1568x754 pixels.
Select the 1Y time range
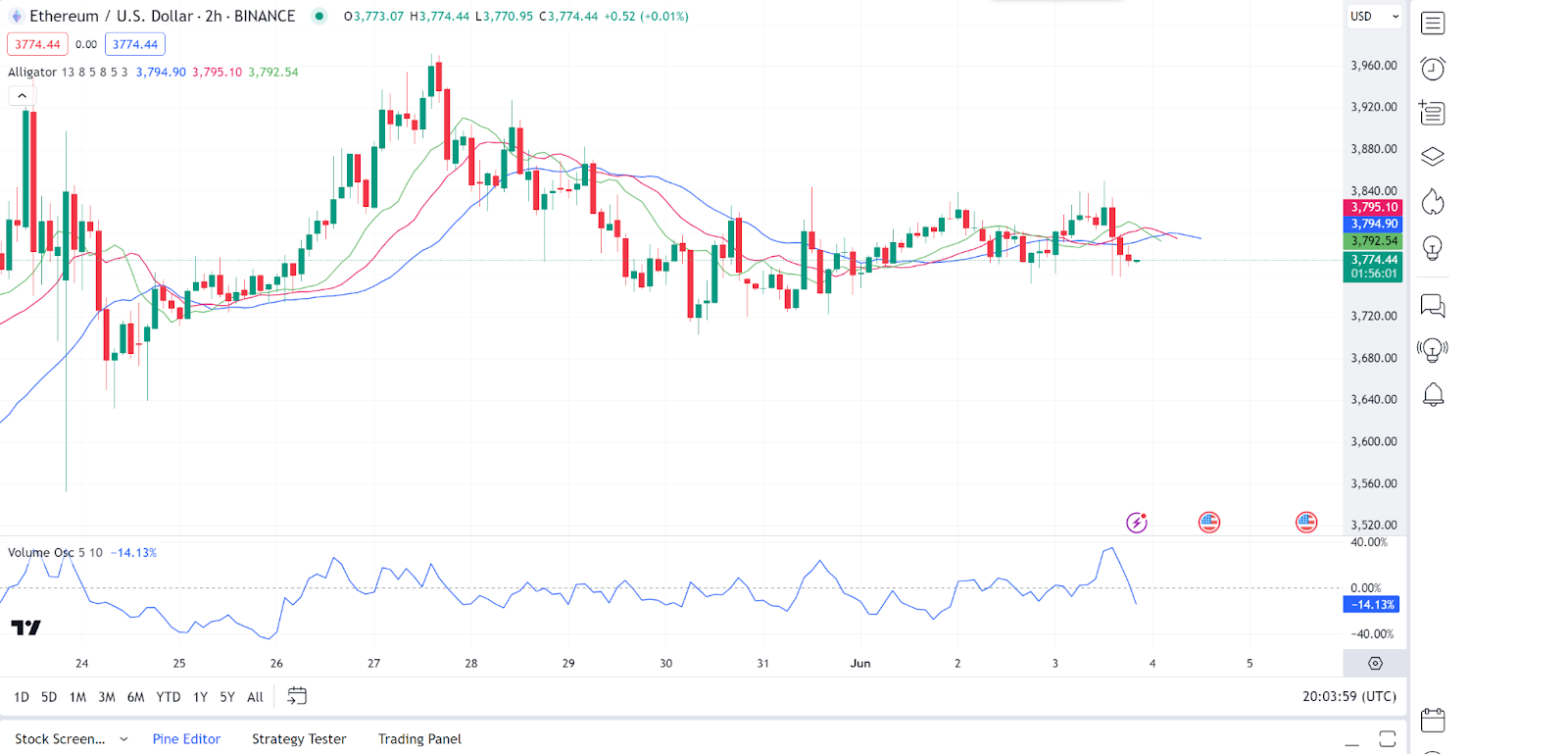coord(200,697)
